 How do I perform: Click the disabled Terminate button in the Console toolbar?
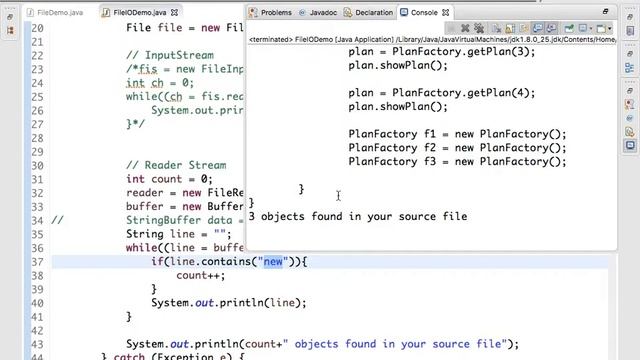click(451, 28)
